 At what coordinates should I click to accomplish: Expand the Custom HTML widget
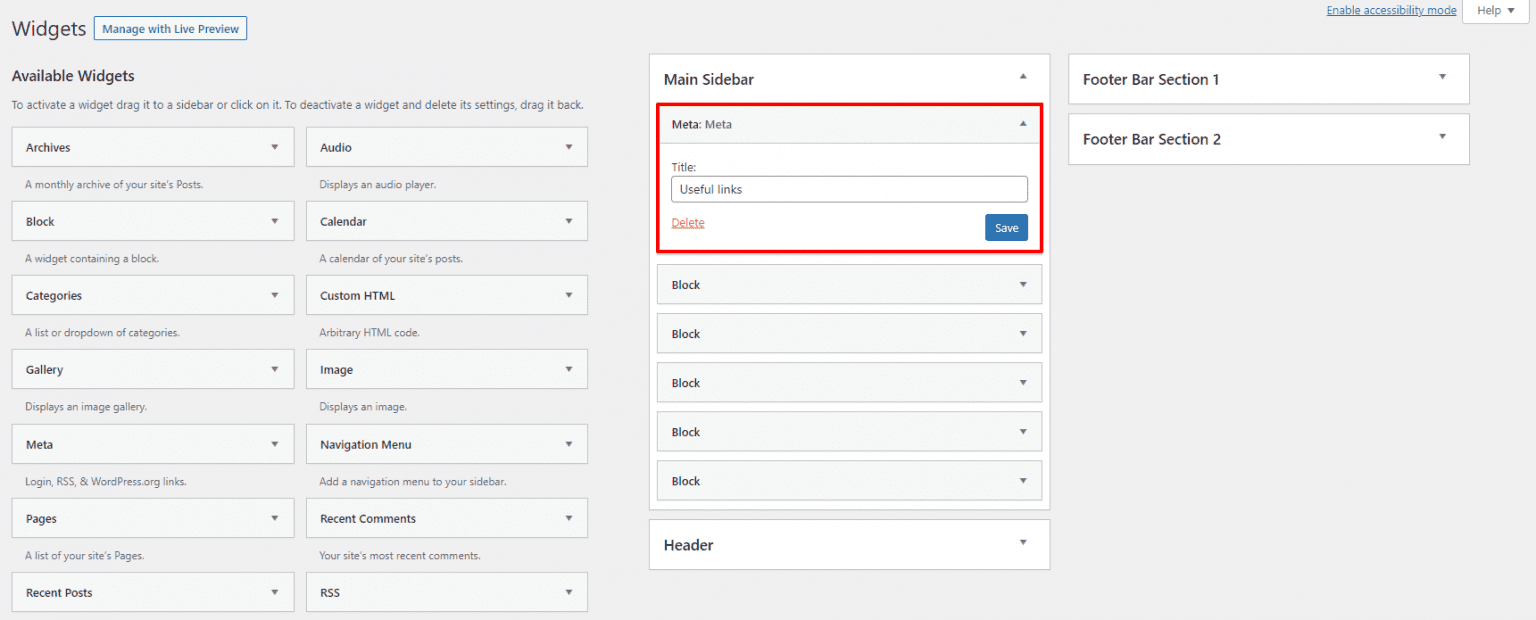(x=569, y=295)
